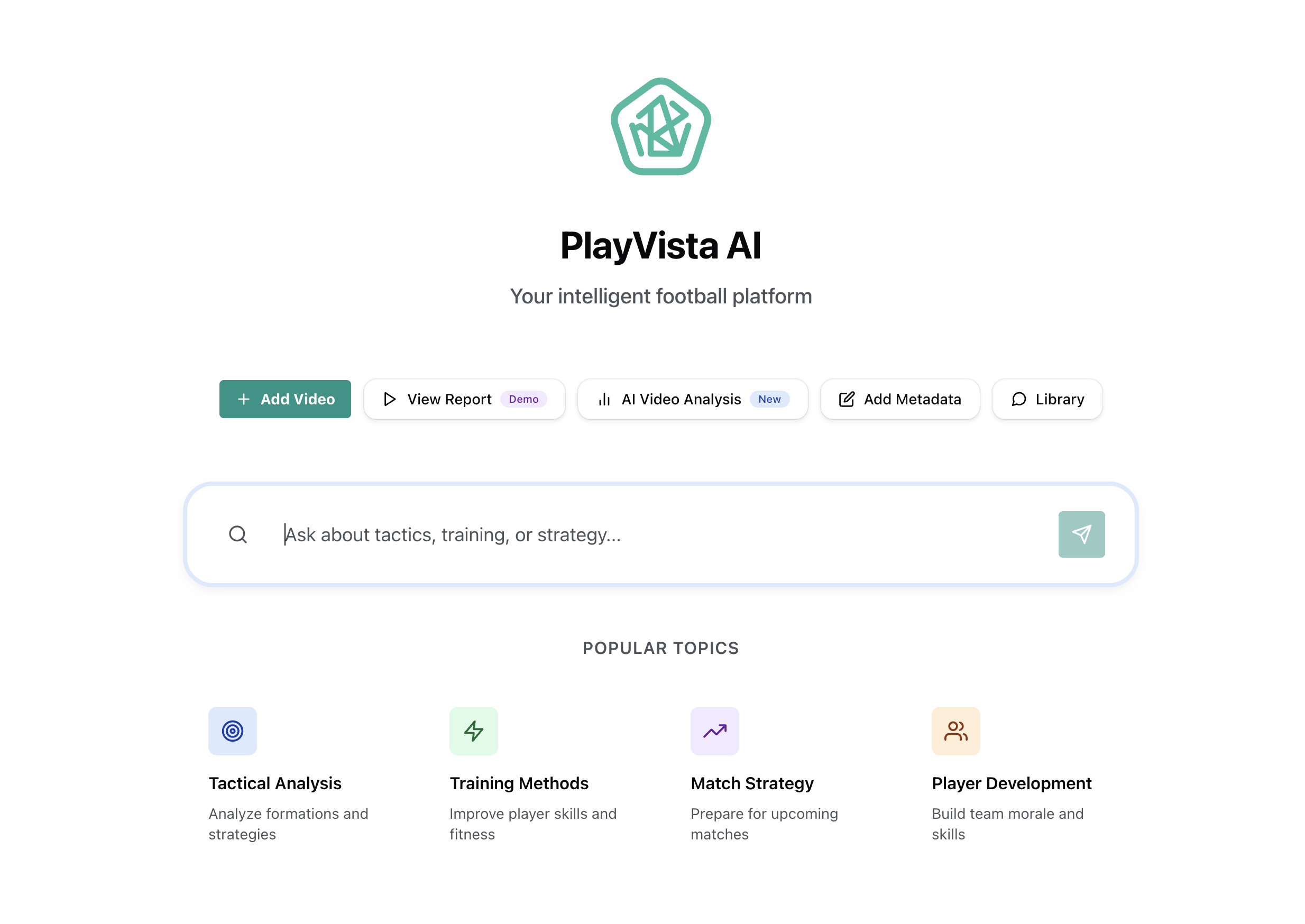Select the Tactical Analysis target icon
This screenshot has width=1305, height=924.
(x=232, y=732)
